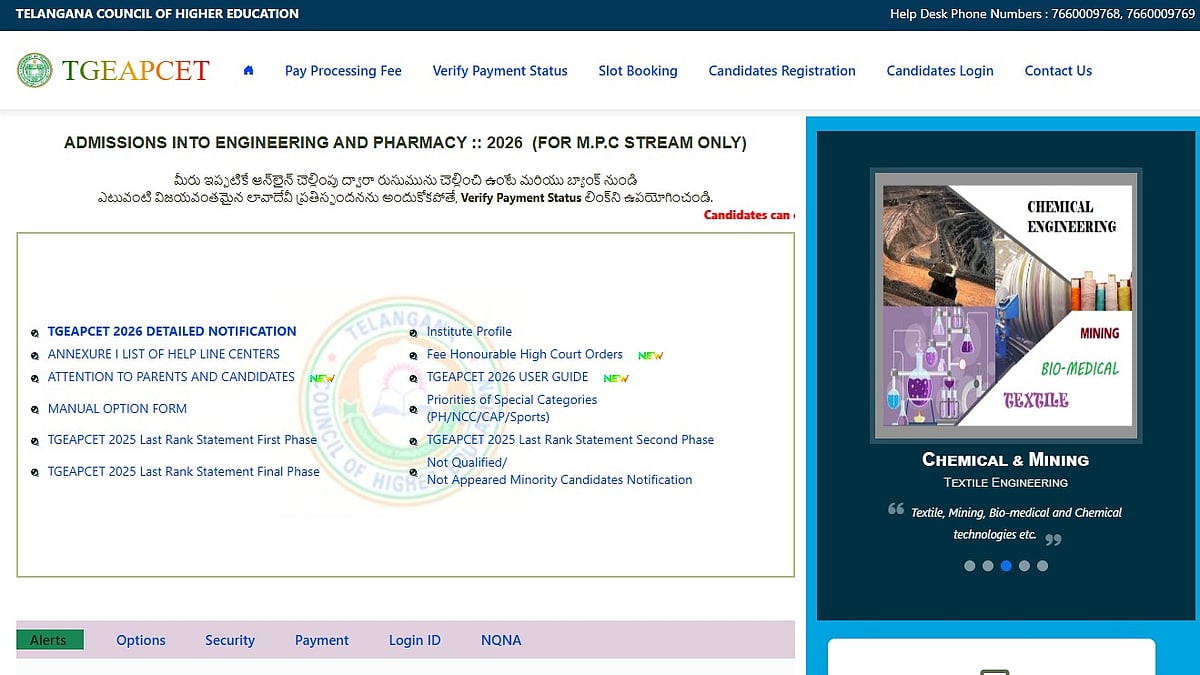
Task: Open Attention to Parents and Candidates link
Action: point(171,377)
